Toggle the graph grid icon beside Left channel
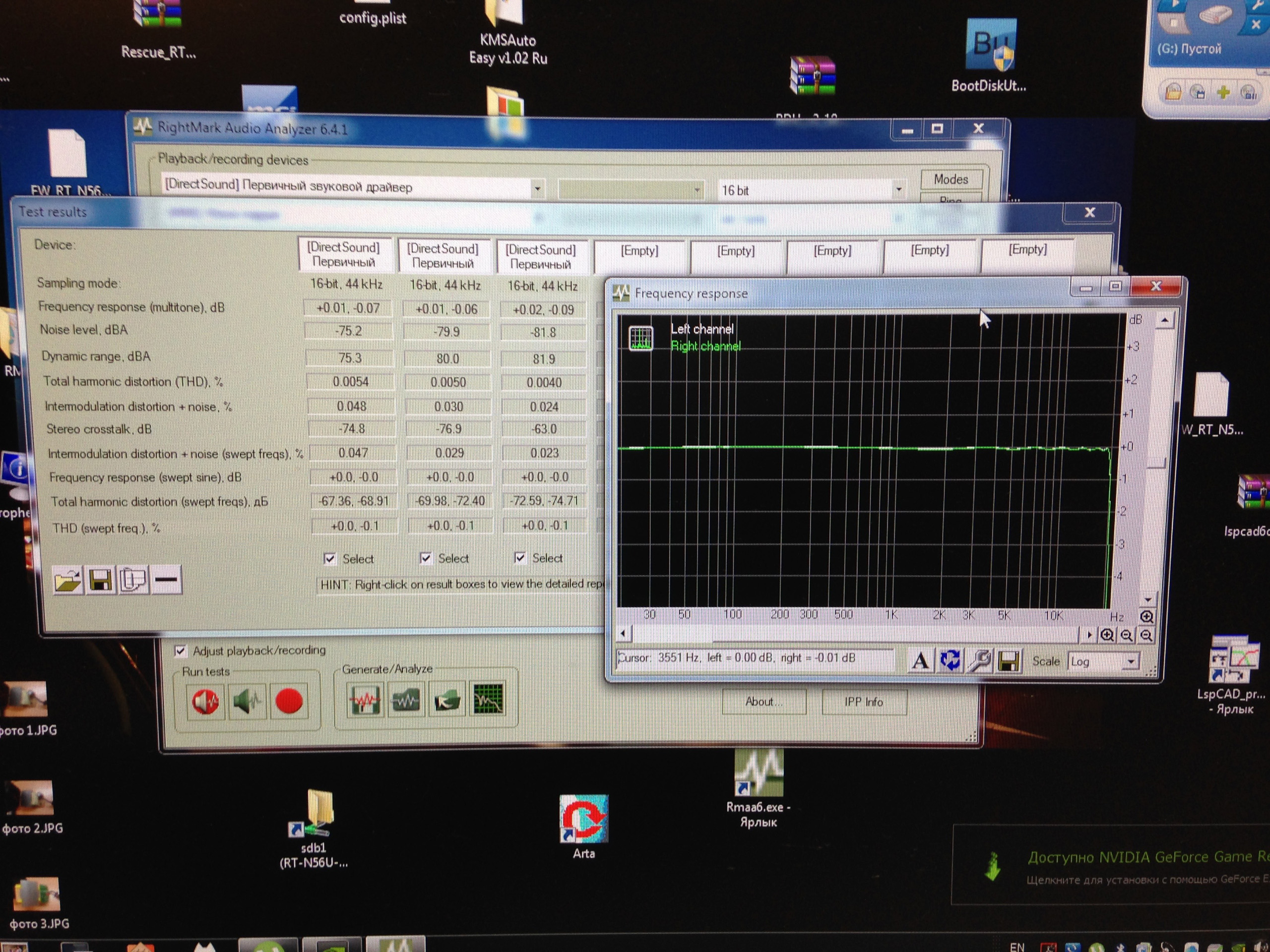Screen dimensions: 1270x952 pos(641,338)
